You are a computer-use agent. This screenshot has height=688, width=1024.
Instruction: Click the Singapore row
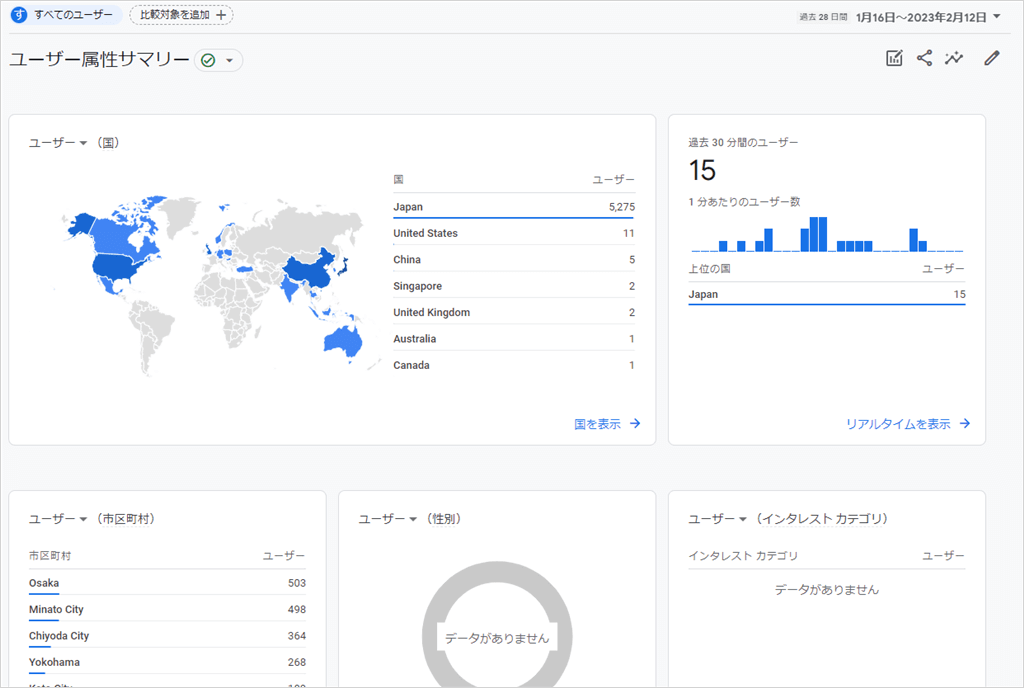[514, 286]
